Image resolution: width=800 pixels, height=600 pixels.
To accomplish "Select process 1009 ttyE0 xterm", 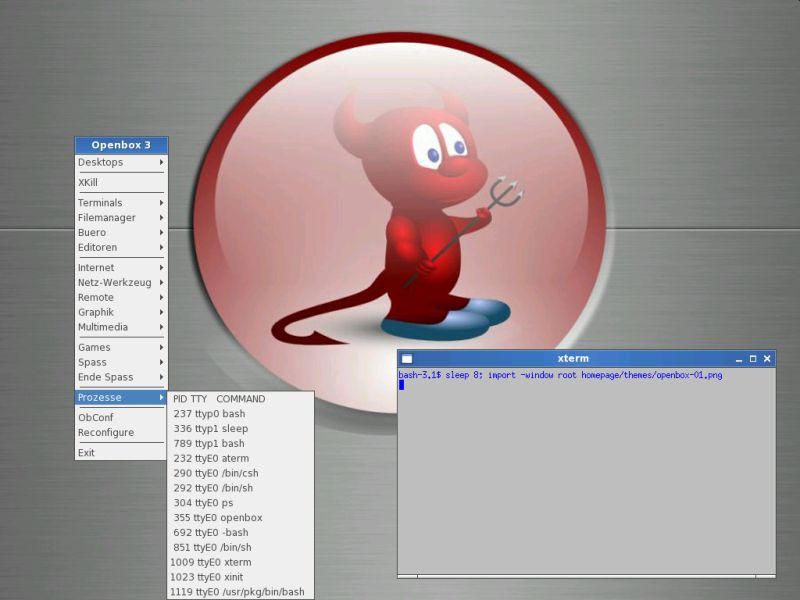I will [241, 562].
